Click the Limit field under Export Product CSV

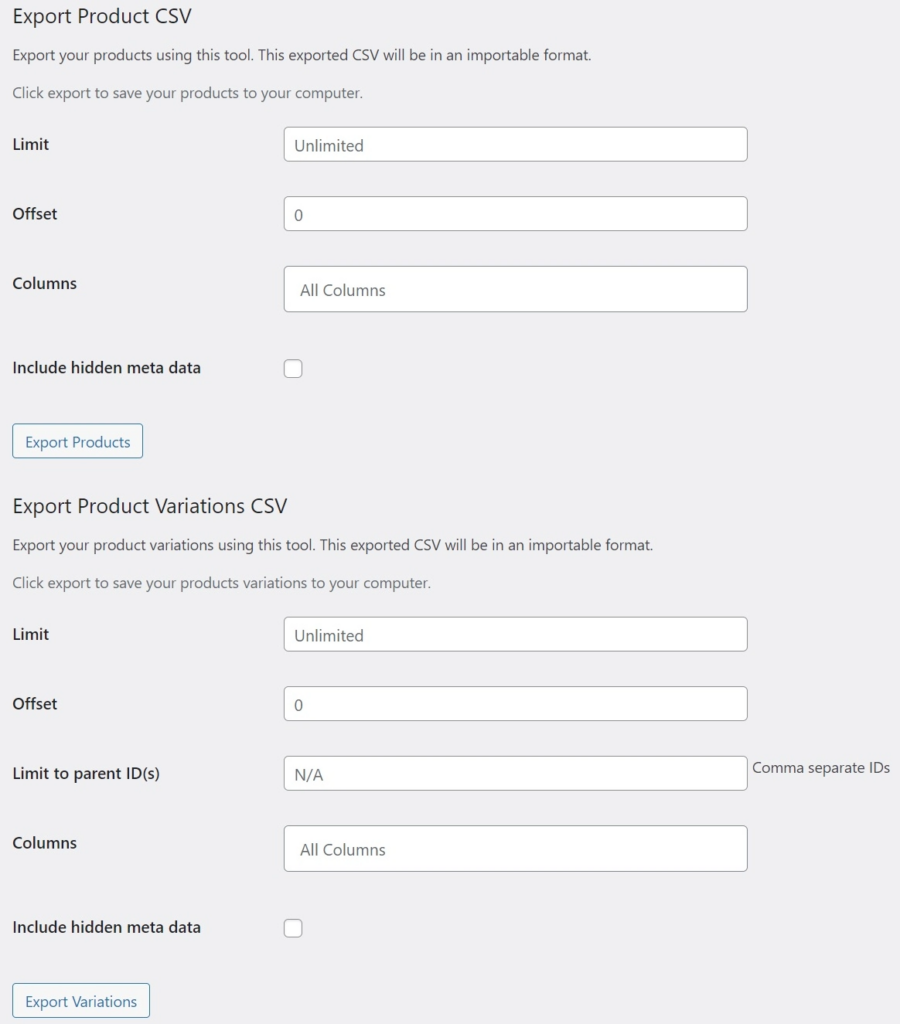click(515, 144)
